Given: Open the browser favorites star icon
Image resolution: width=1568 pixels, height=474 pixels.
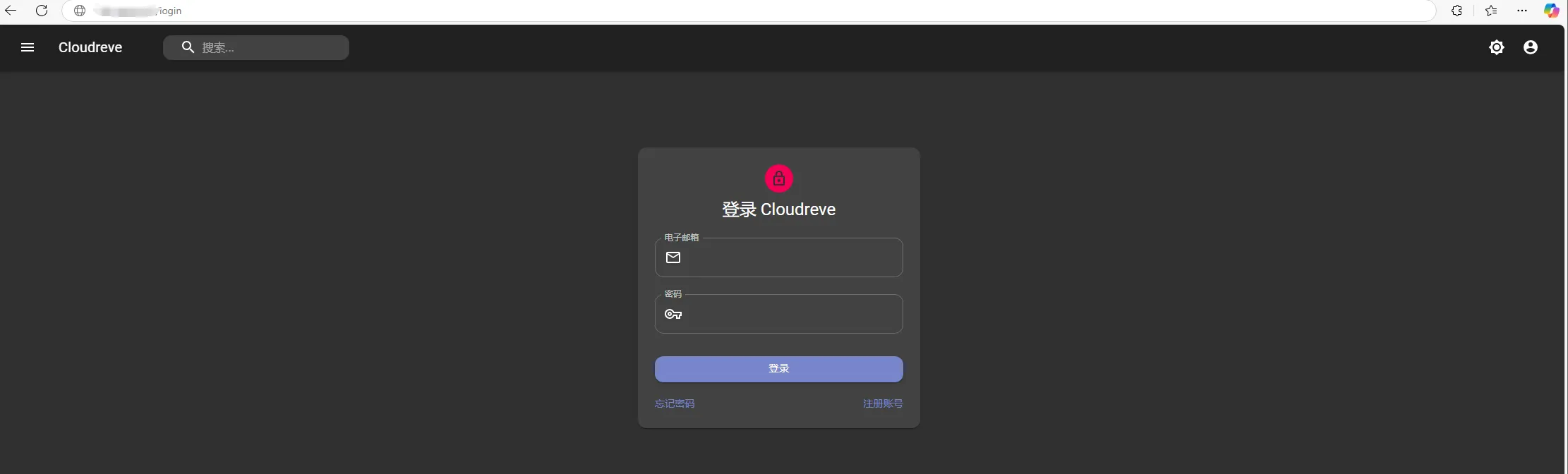Looking at the screenshot, I should click(x=1490, y=11).
